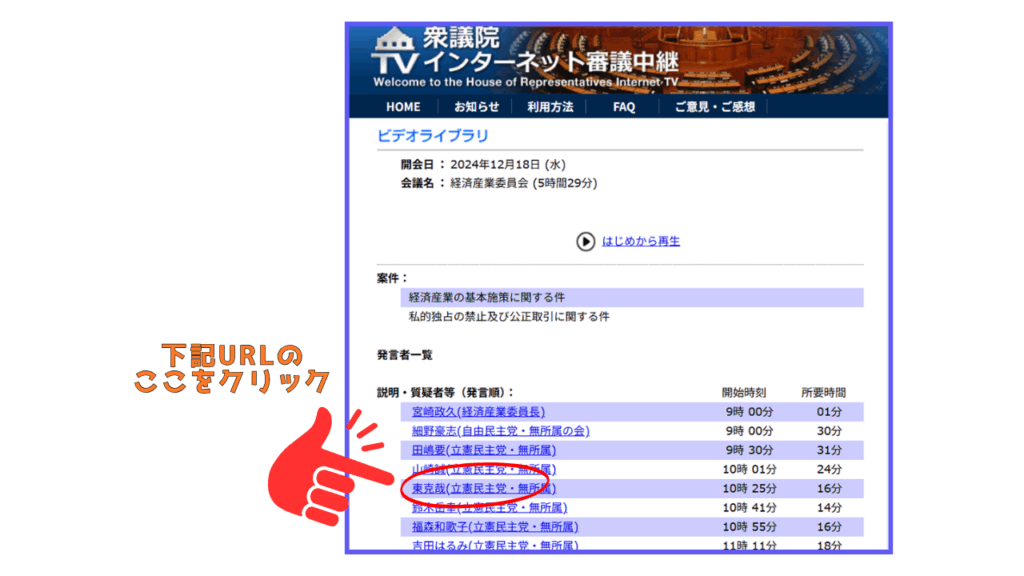Open speaker link 細野豪志(自由民主党・無所属の会)

click(500, 431)
